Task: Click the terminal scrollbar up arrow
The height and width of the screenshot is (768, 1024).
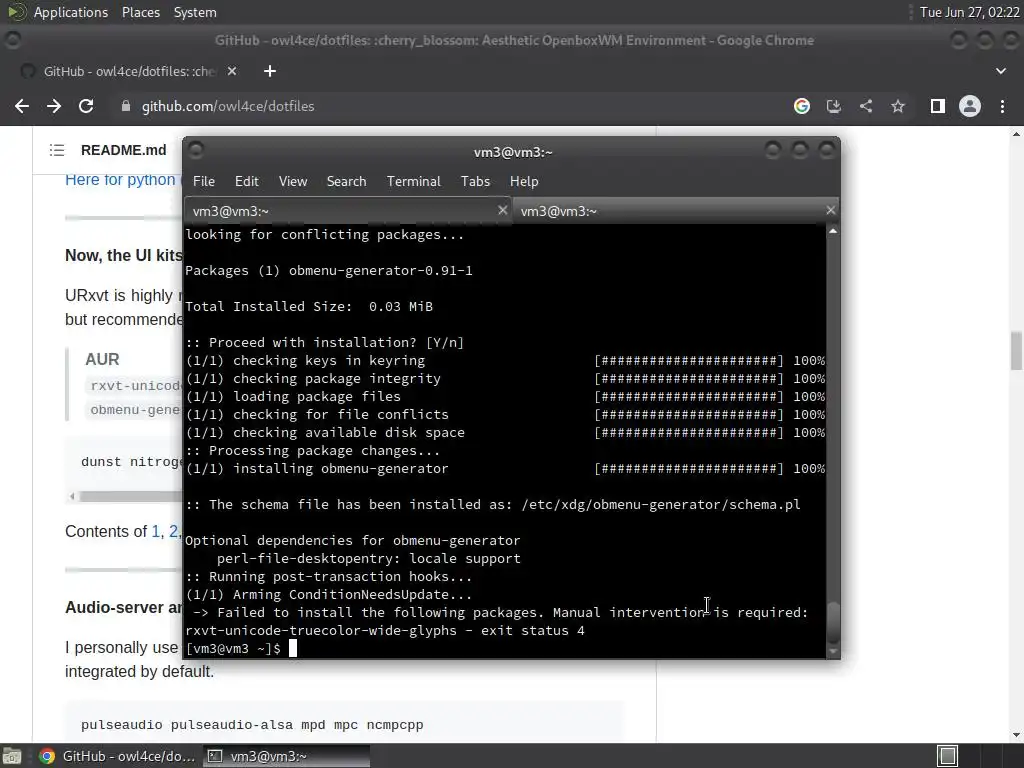Action: point(833,231)
